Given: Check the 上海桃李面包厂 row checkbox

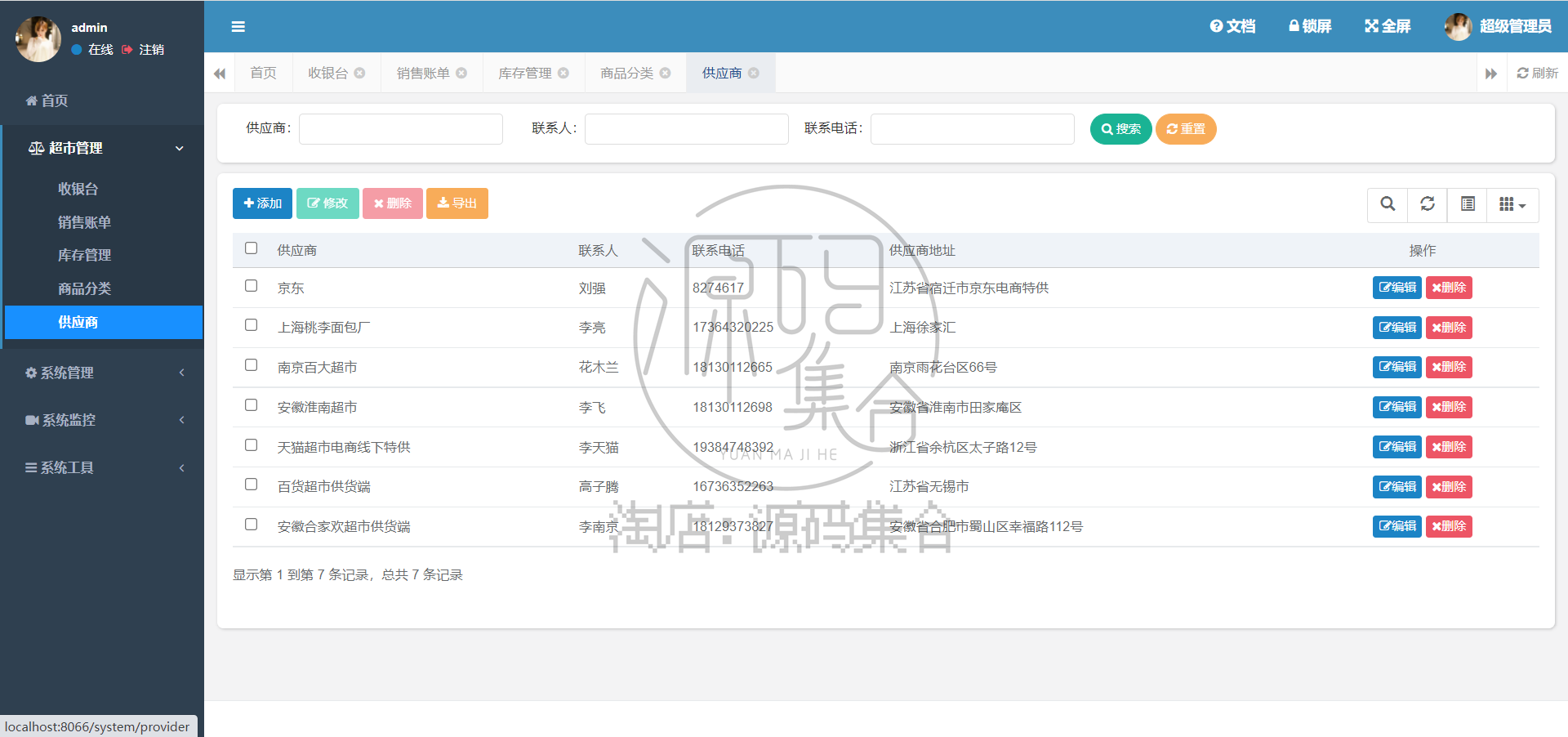Looking at the screenshot, I should [x=252, y=325].
